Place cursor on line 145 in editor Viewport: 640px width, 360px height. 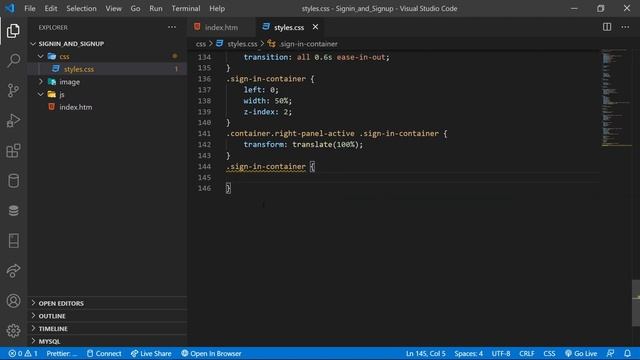(412, 178)
